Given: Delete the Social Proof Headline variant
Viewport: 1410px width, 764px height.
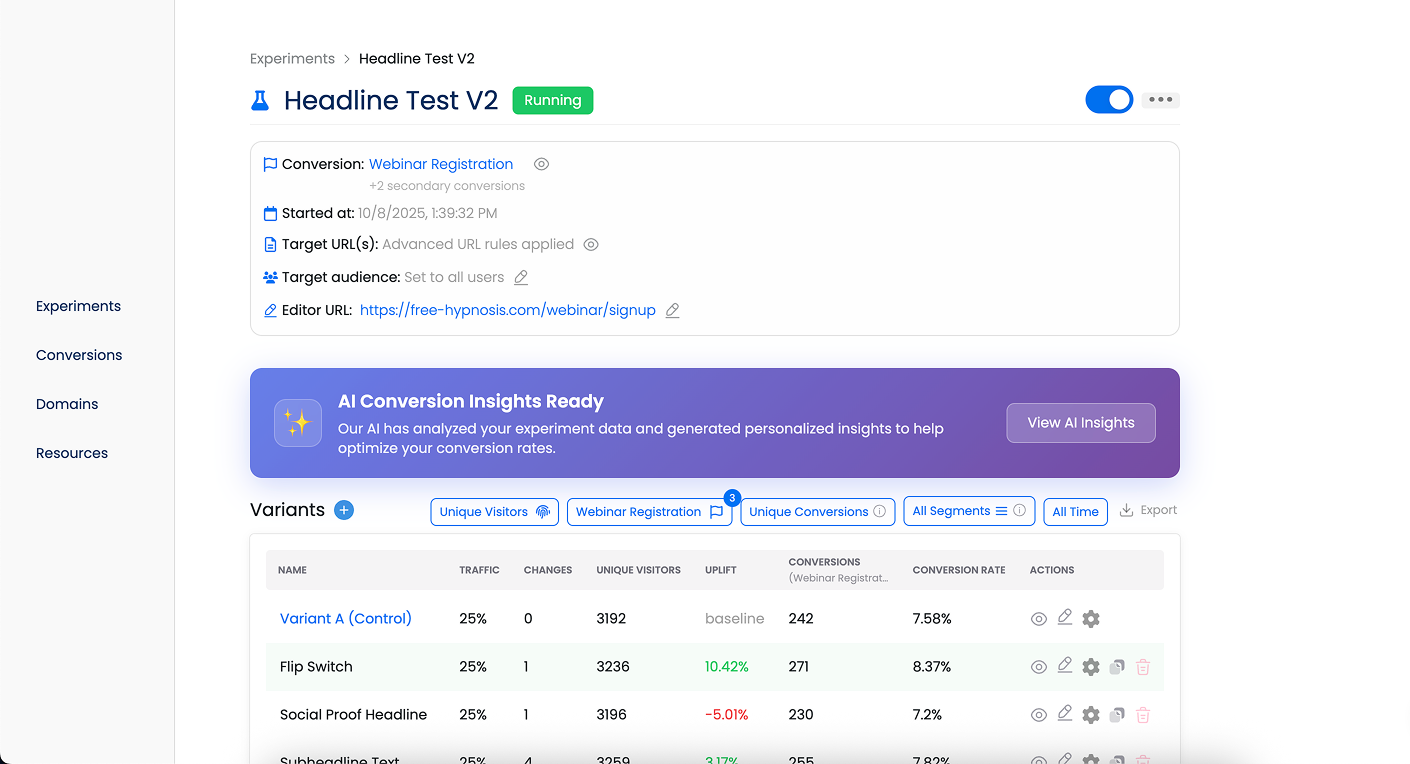Looking at the screenshot, I should (1142, 714).
